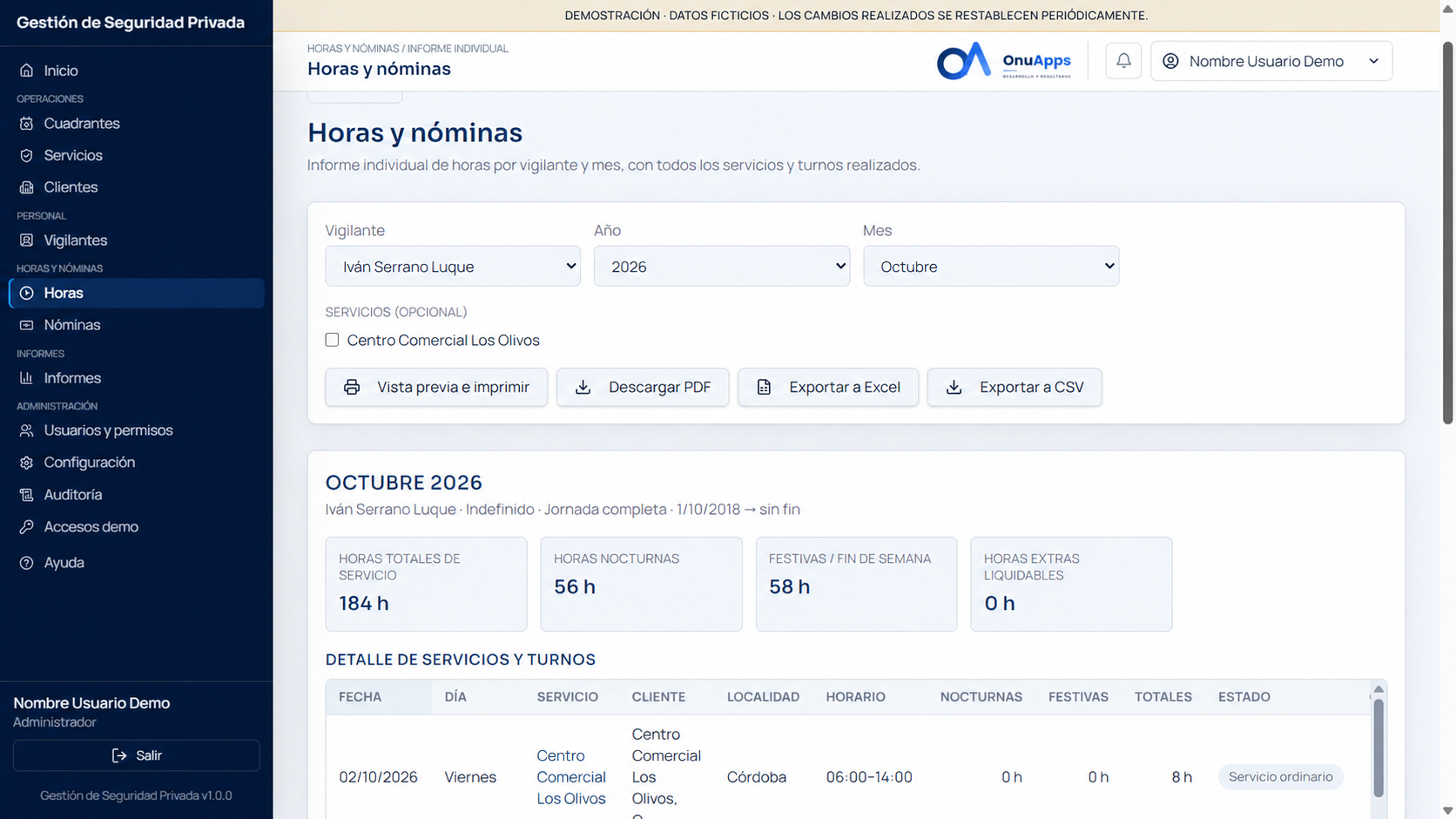Click the Salir logout button
This screenshot has height=819, width=1456.
pos(137,755)
